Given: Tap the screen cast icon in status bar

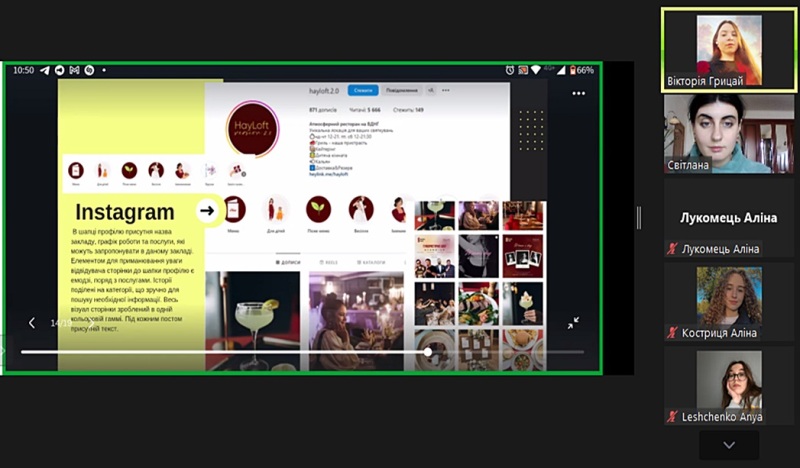Looking at the screenshot, I should point(523,70).
